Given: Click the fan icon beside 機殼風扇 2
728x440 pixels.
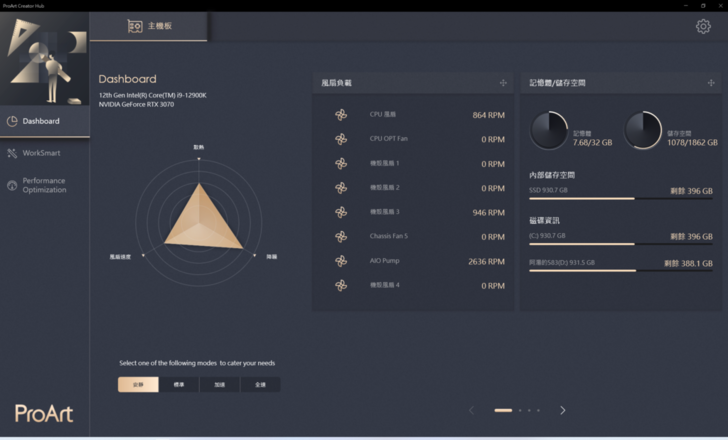Looking at the screenshot, I should click(341, 188).
